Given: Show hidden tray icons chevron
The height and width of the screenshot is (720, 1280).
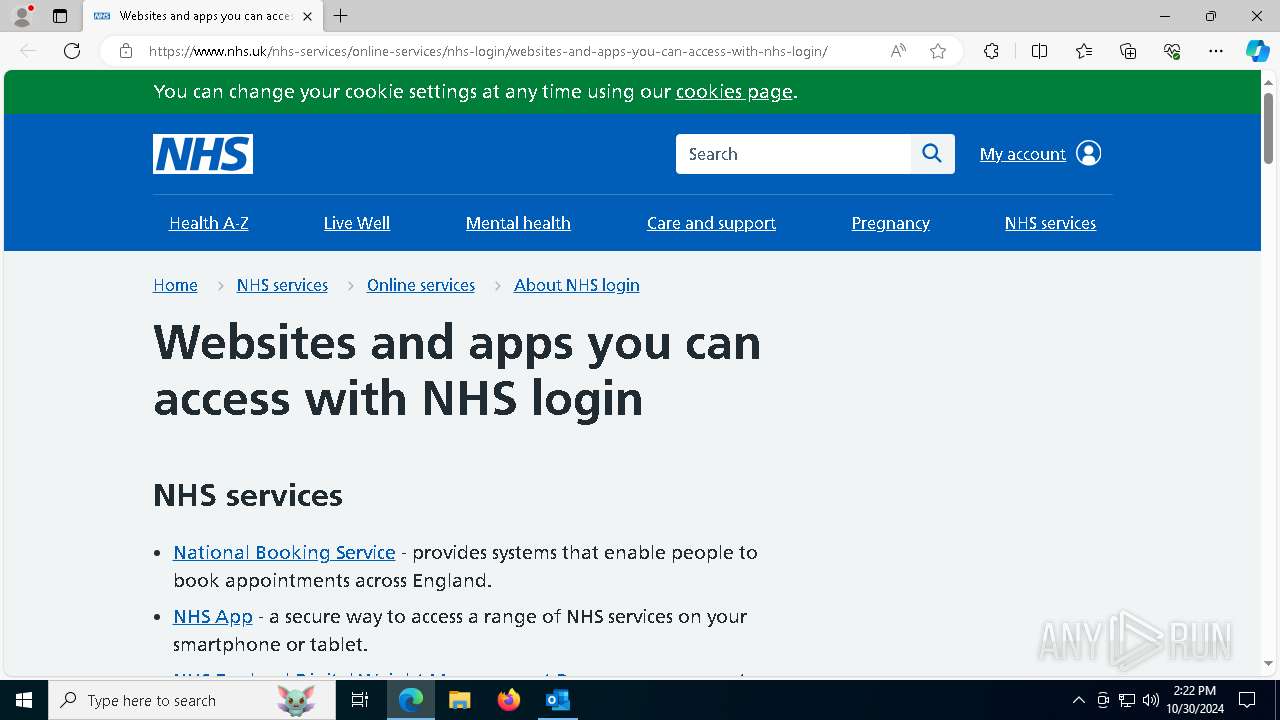Looking at the screenshot, I should click(x=1078, y=700).
